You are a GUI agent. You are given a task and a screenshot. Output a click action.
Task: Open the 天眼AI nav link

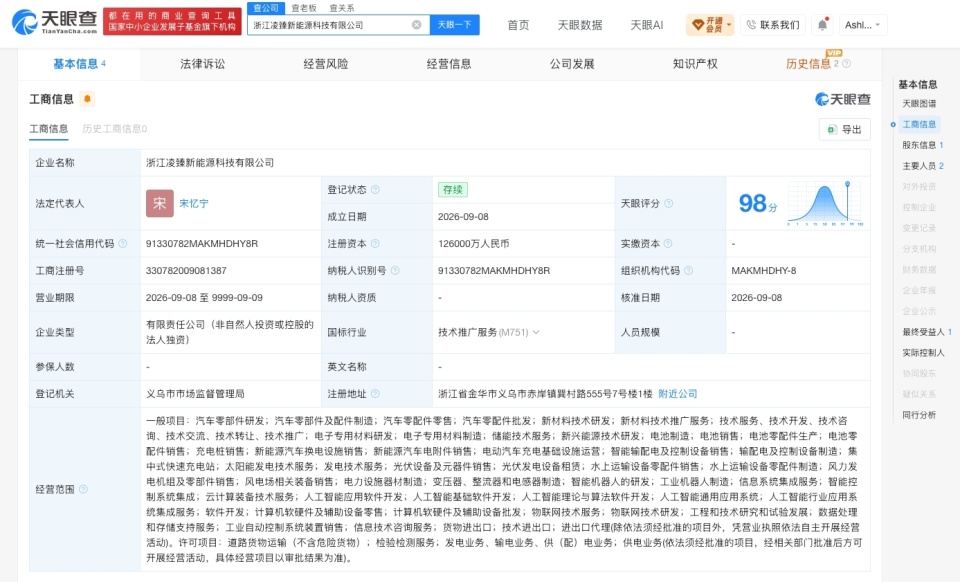point(647,25)
